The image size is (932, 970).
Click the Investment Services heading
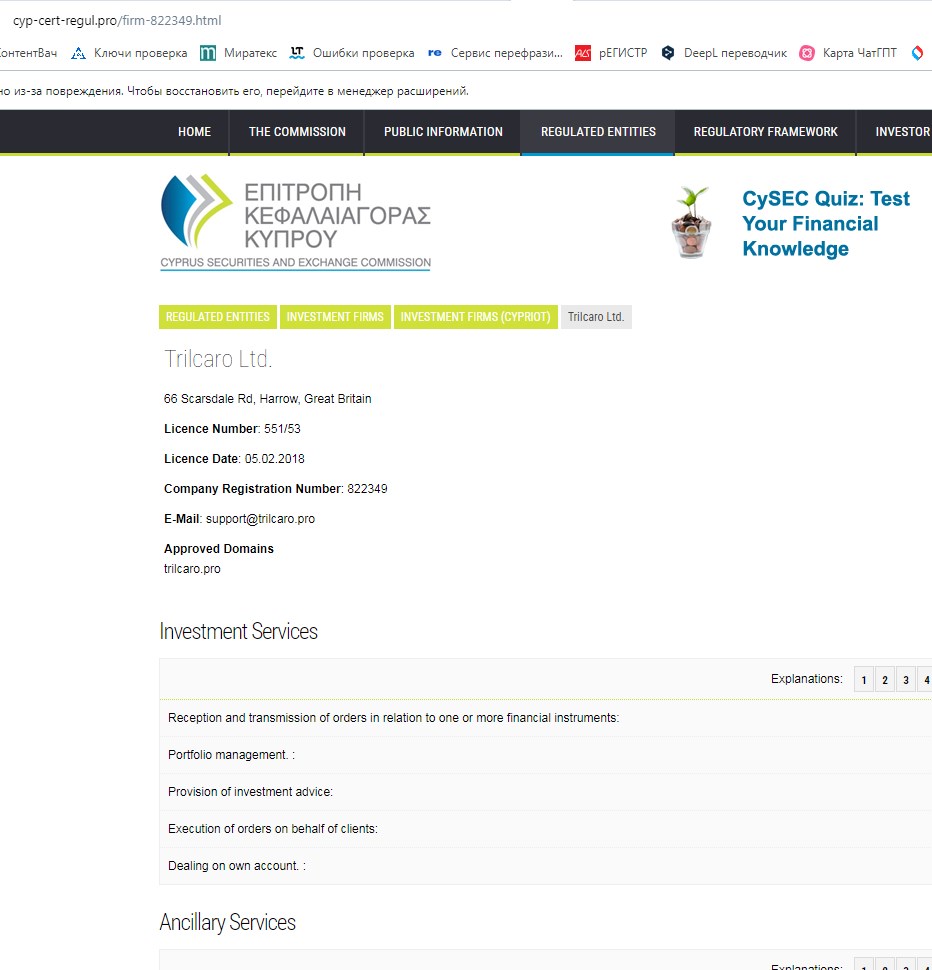click(x=239, y=632)
